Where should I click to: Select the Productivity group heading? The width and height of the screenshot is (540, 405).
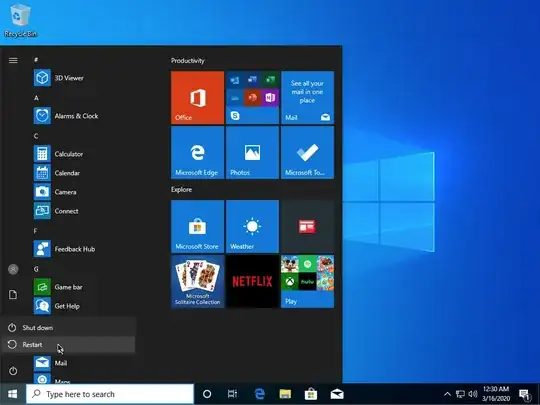188,61
